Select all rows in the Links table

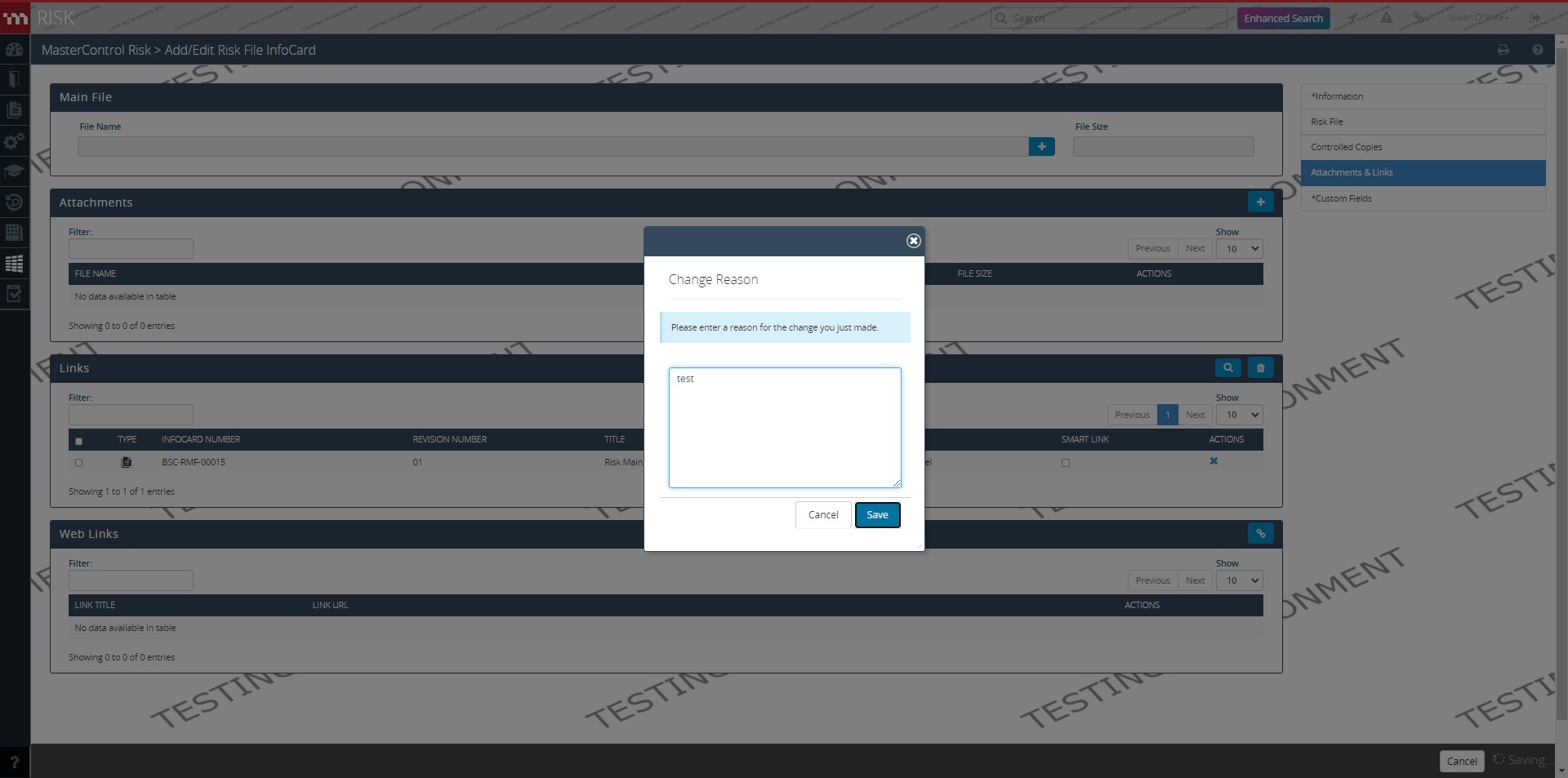coord(78,441)
